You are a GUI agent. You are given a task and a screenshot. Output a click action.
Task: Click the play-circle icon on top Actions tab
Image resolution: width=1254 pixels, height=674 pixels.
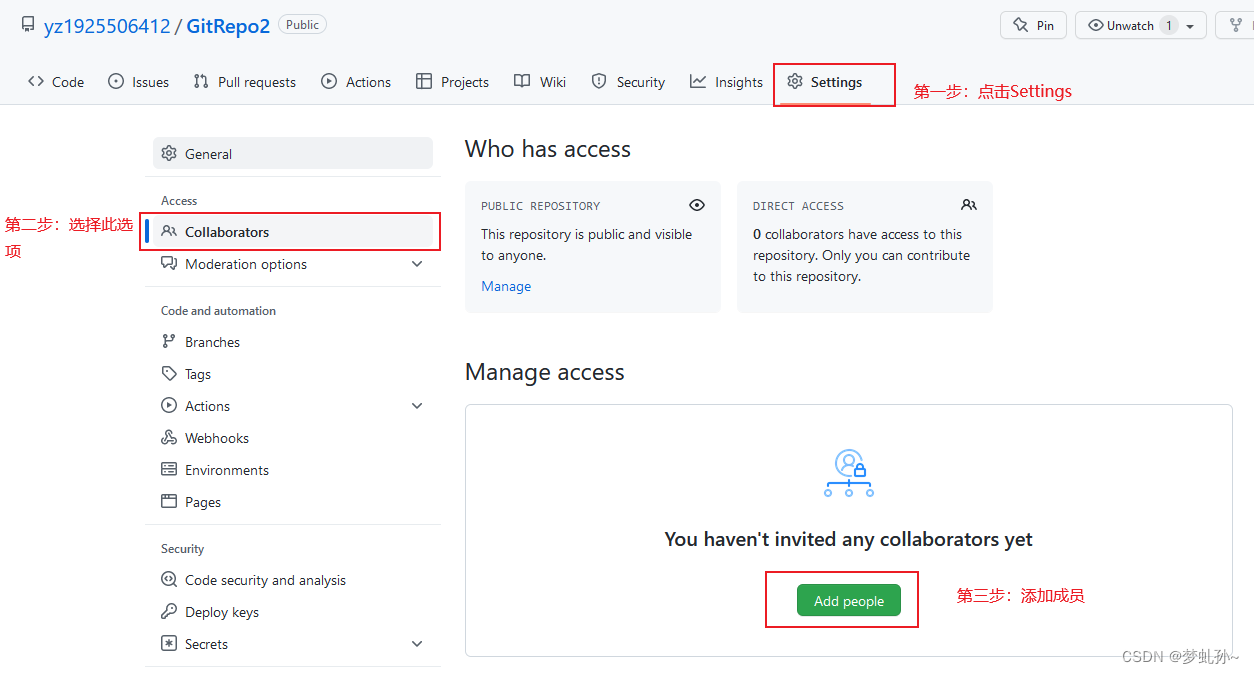(329, 82)
